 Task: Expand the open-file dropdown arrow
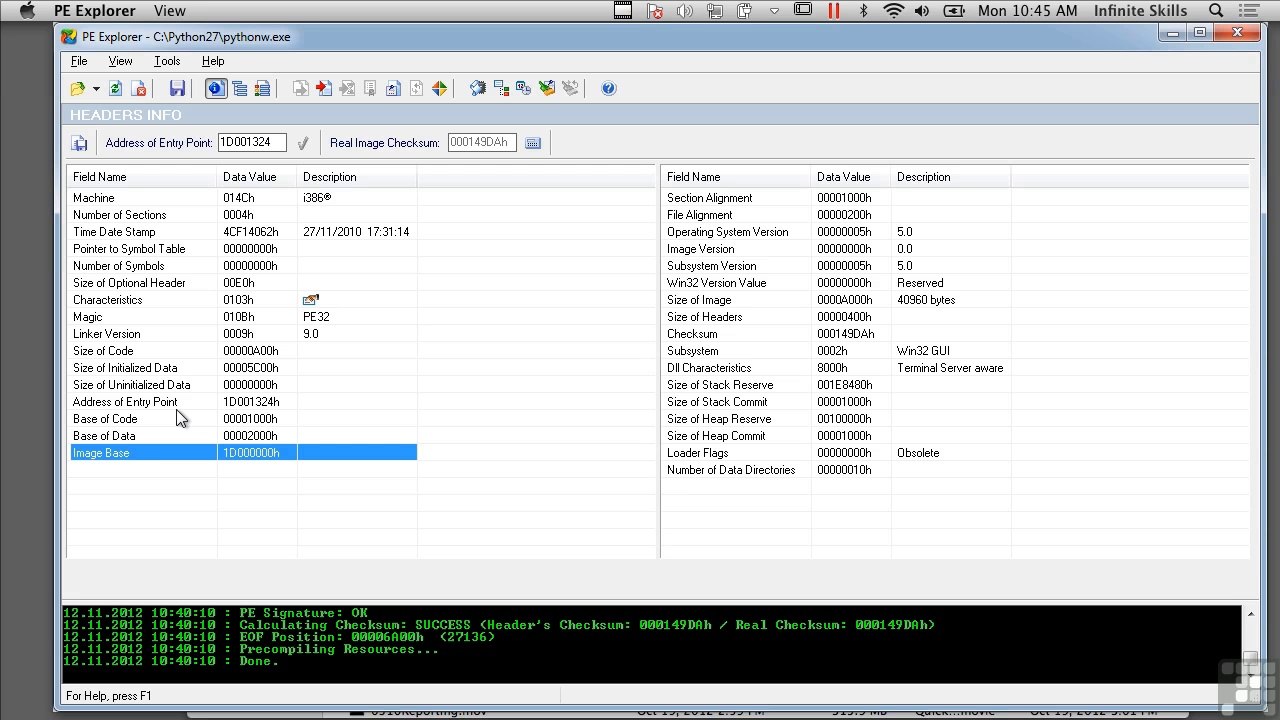[96, 89]
